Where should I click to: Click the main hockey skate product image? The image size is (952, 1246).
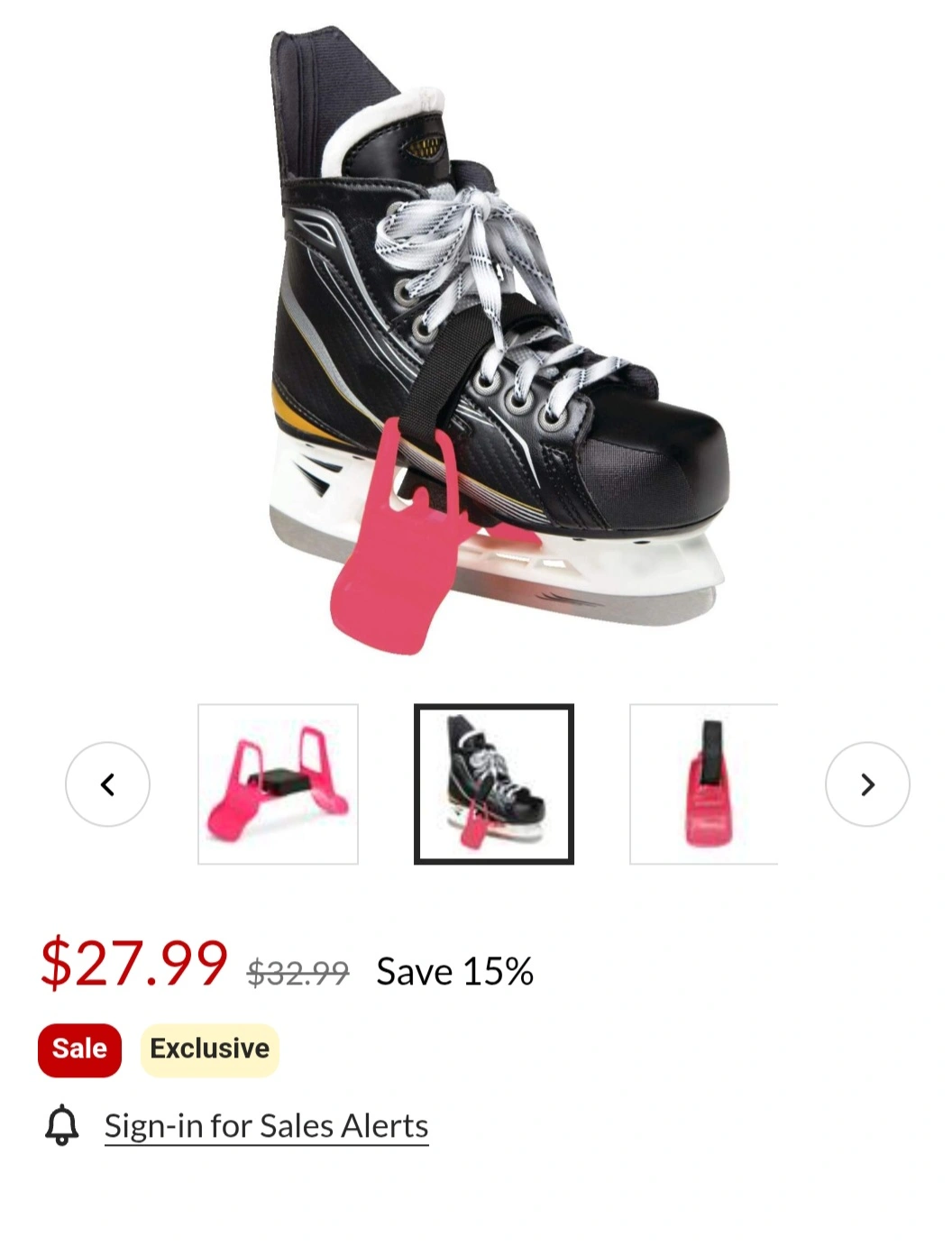pos(498,338)
